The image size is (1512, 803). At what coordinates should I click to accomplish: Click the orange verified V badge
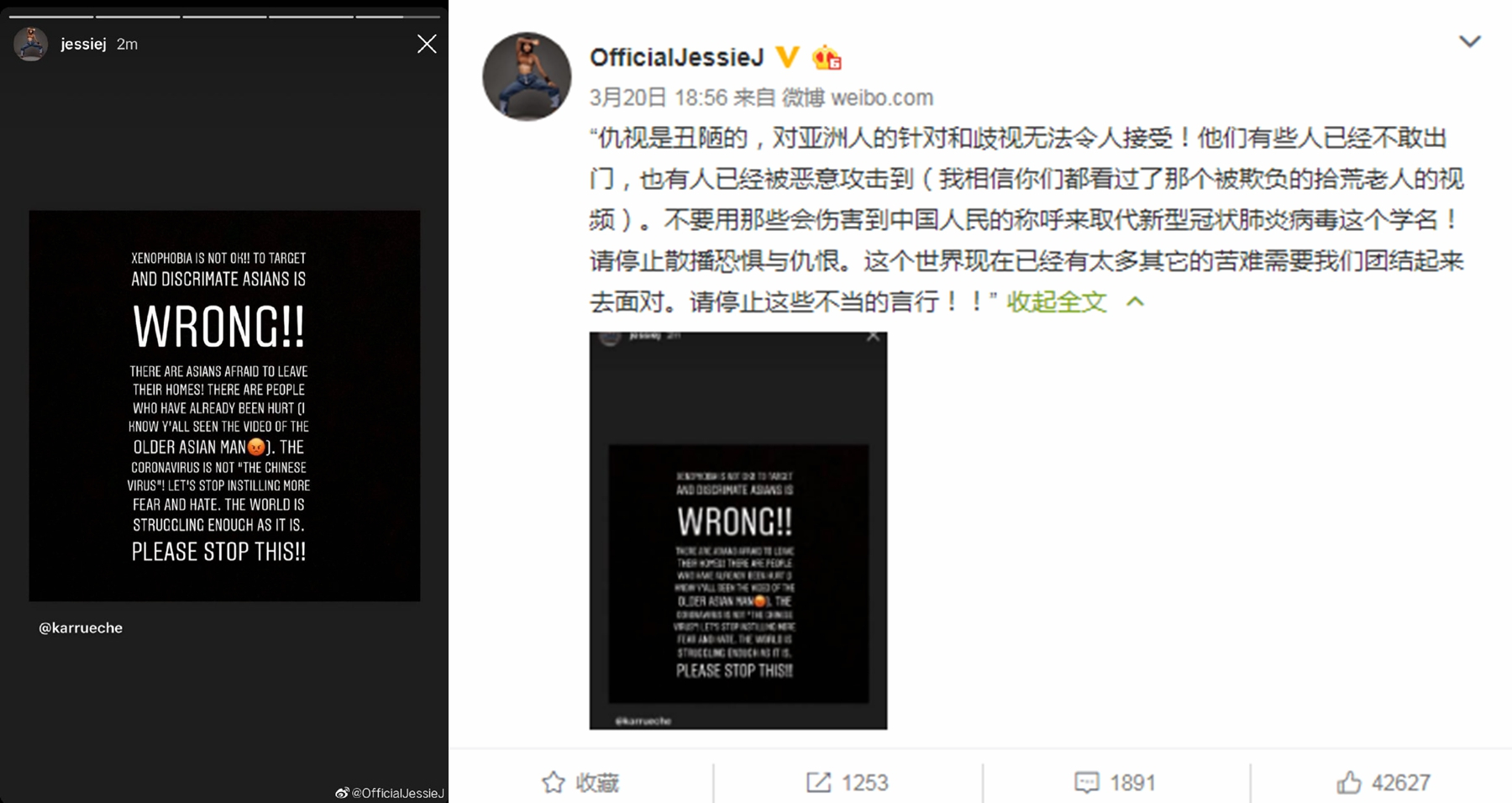pyautogui.click(x=787, y=57)
